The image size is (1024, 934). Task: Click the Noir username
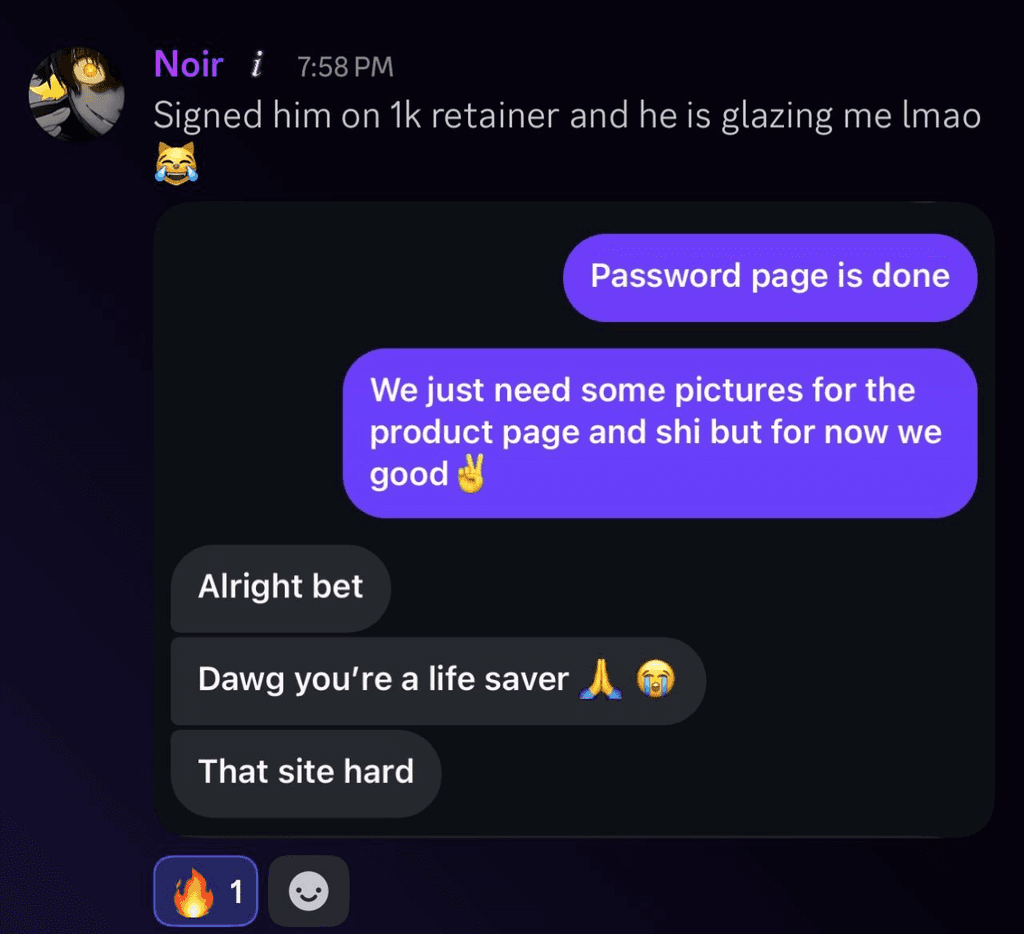(189, 64)
